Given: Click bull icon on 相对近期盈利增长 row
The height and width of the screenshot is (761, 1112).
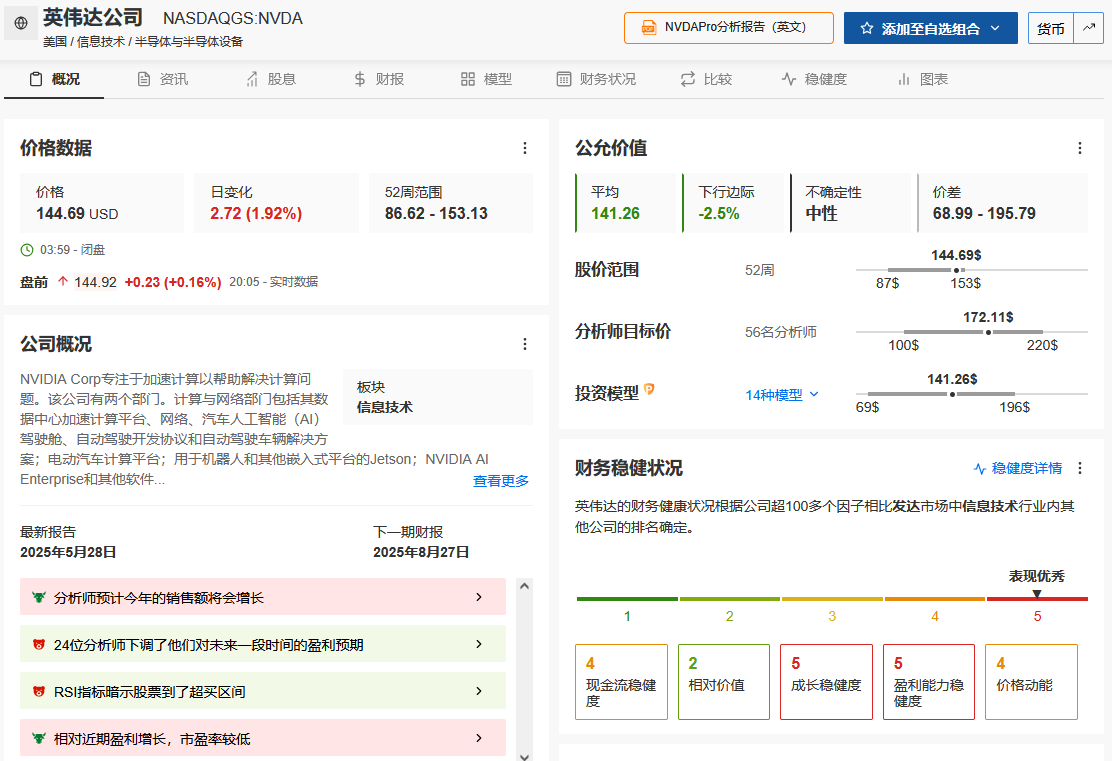Looking at the screenshot, I should (39, 738).
